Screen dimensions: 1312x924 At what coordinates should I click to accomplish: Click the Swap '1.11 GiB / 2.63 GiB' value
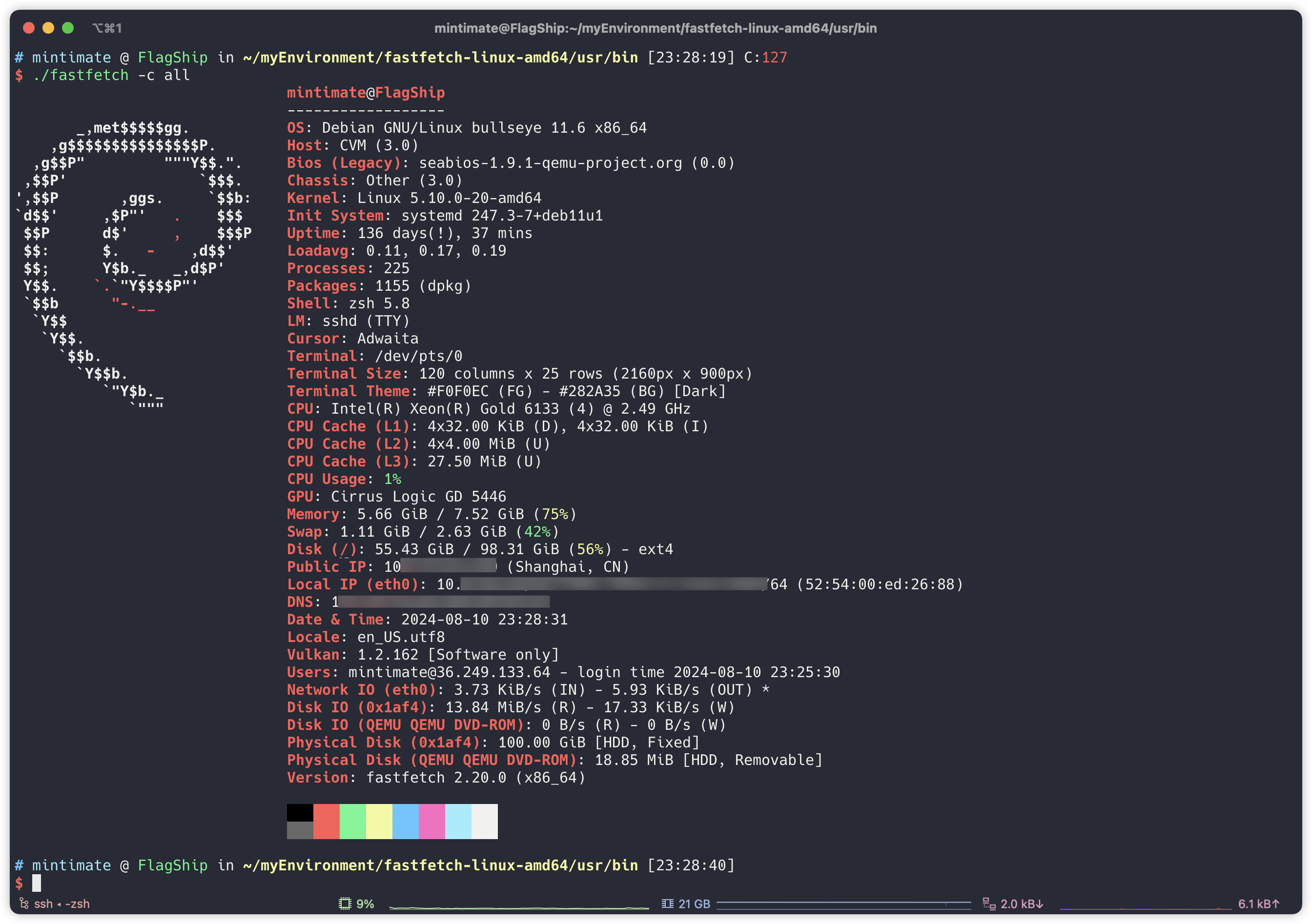coord(423,532)
